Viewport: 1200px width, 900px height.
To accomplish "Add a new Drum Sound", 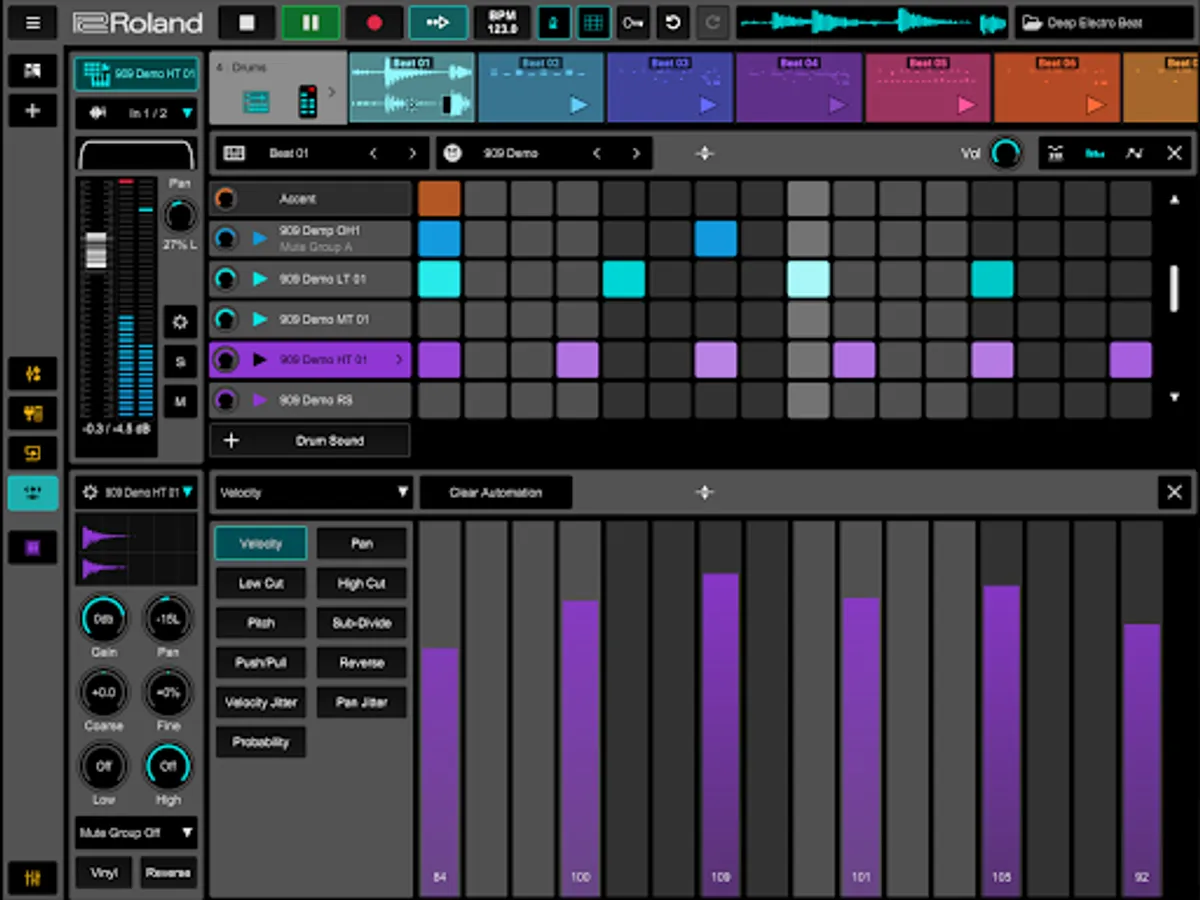I will coord(310,440).
